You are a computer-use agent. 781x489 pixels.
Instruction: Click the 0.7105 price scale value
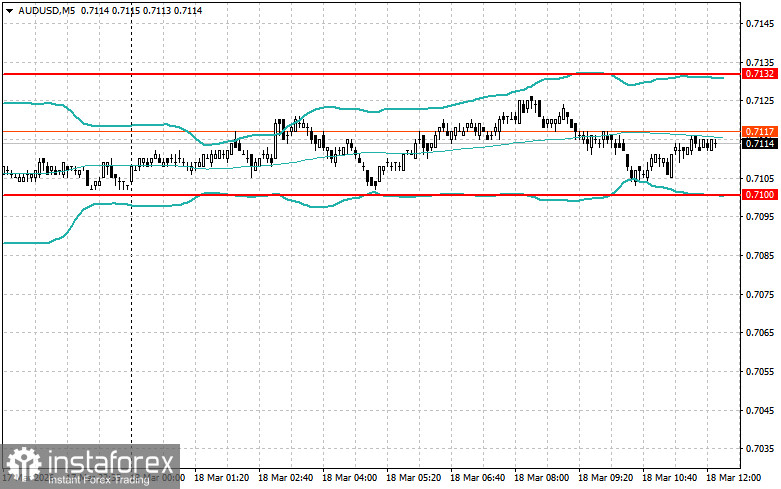pos(760,178)
